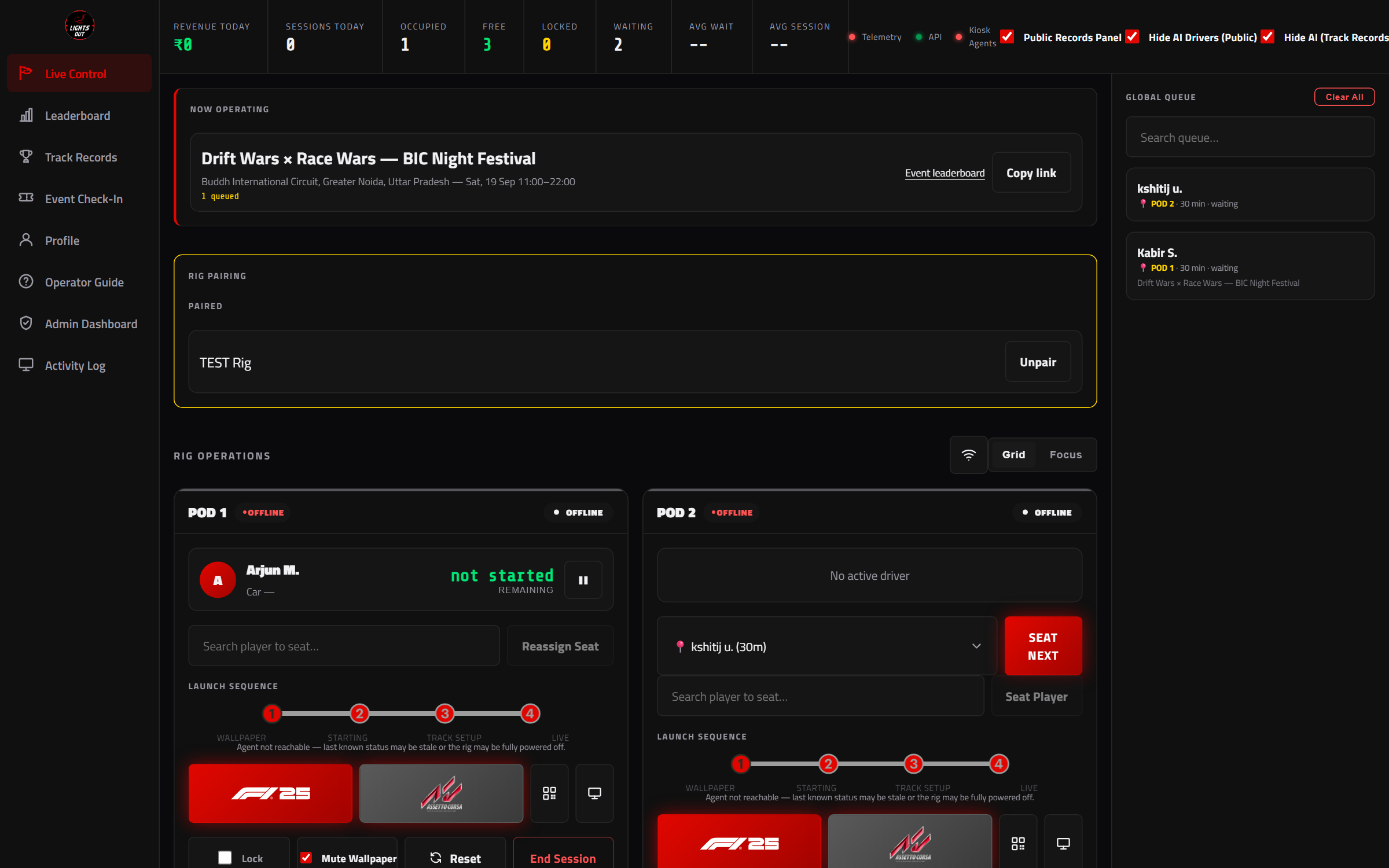Screen dimensions: 1389x868
Task: Click the Operator Guide help icon
Action: (x=26, y=282)
